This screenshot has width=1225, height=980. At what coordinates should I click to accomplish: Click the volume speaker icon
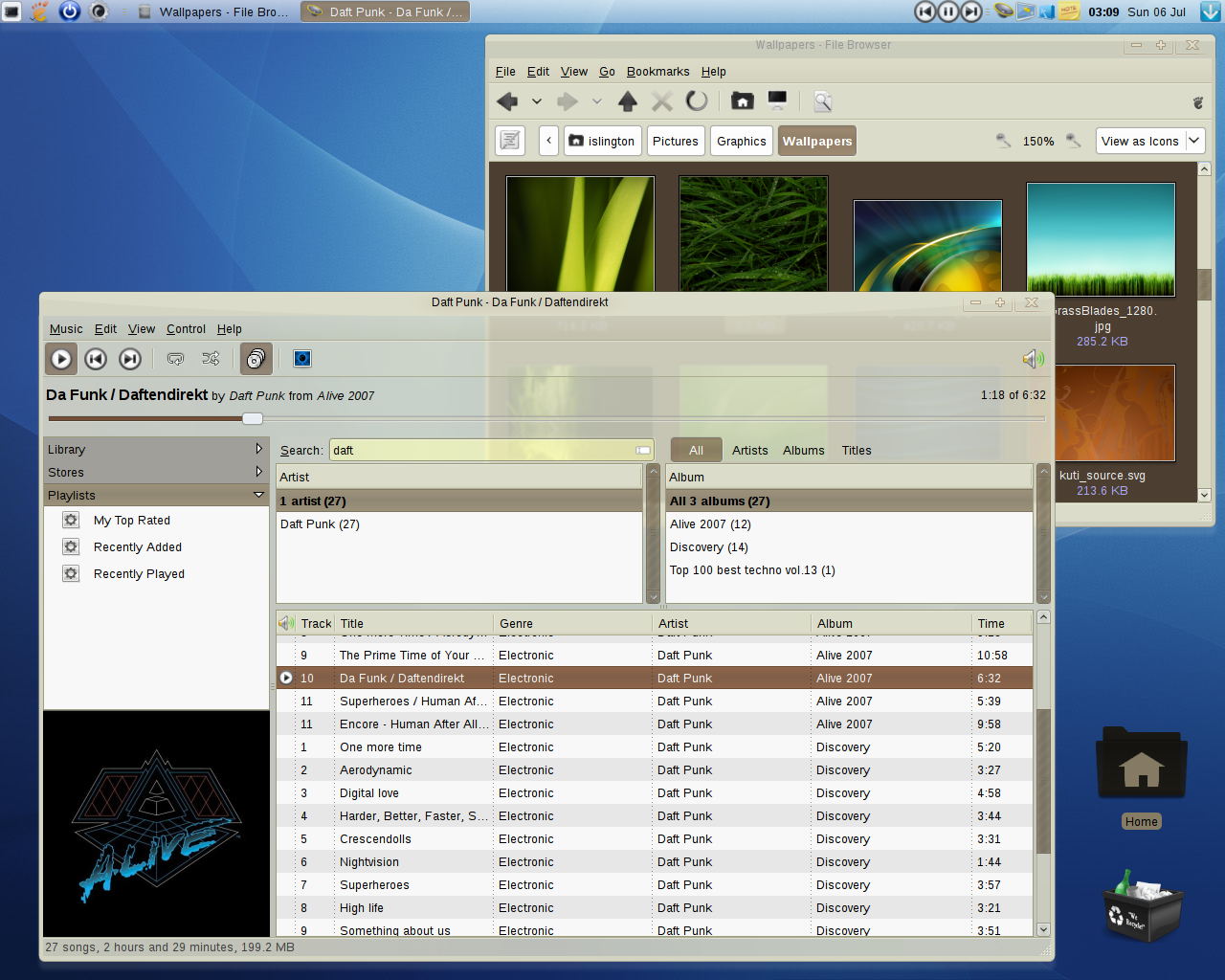point(1034,359)
